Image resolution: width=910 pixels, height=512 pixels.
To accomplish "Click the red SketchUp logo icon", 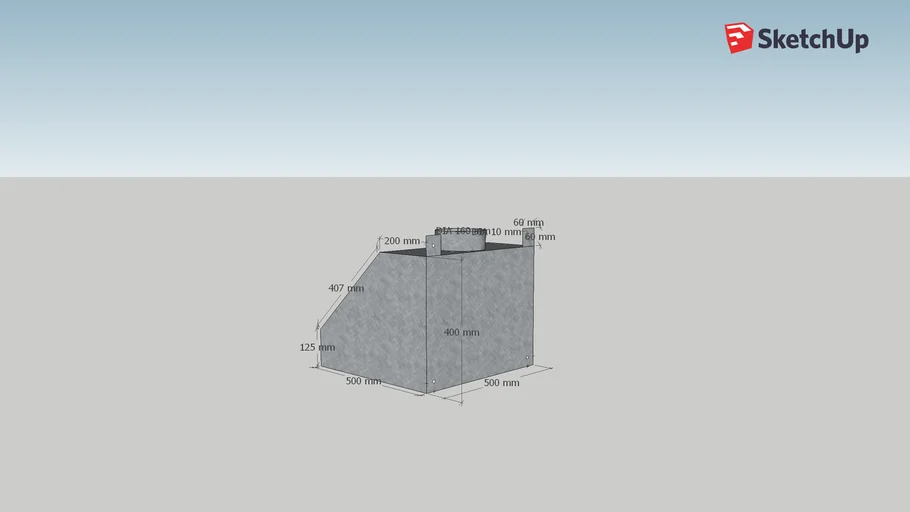I will (x=739, y=38).
